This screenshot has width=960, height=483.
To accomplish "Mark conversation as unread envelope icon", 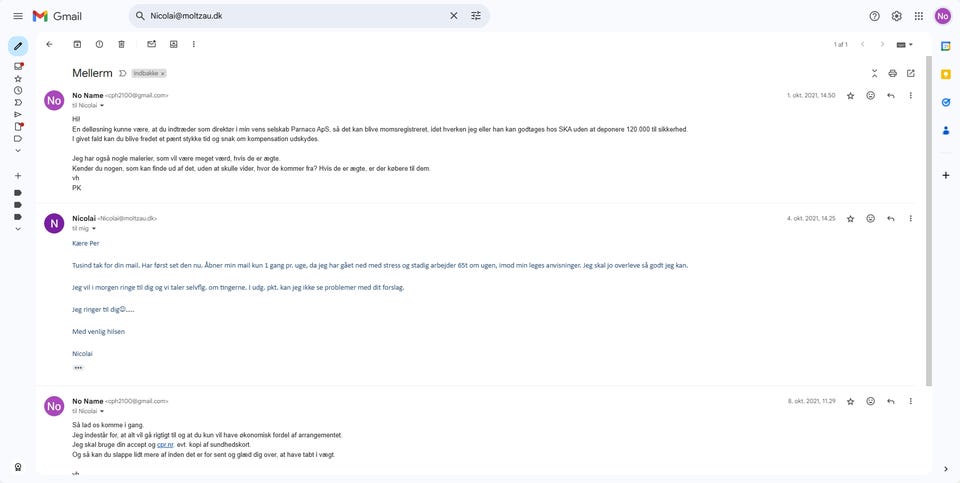I will click(151, 44).
